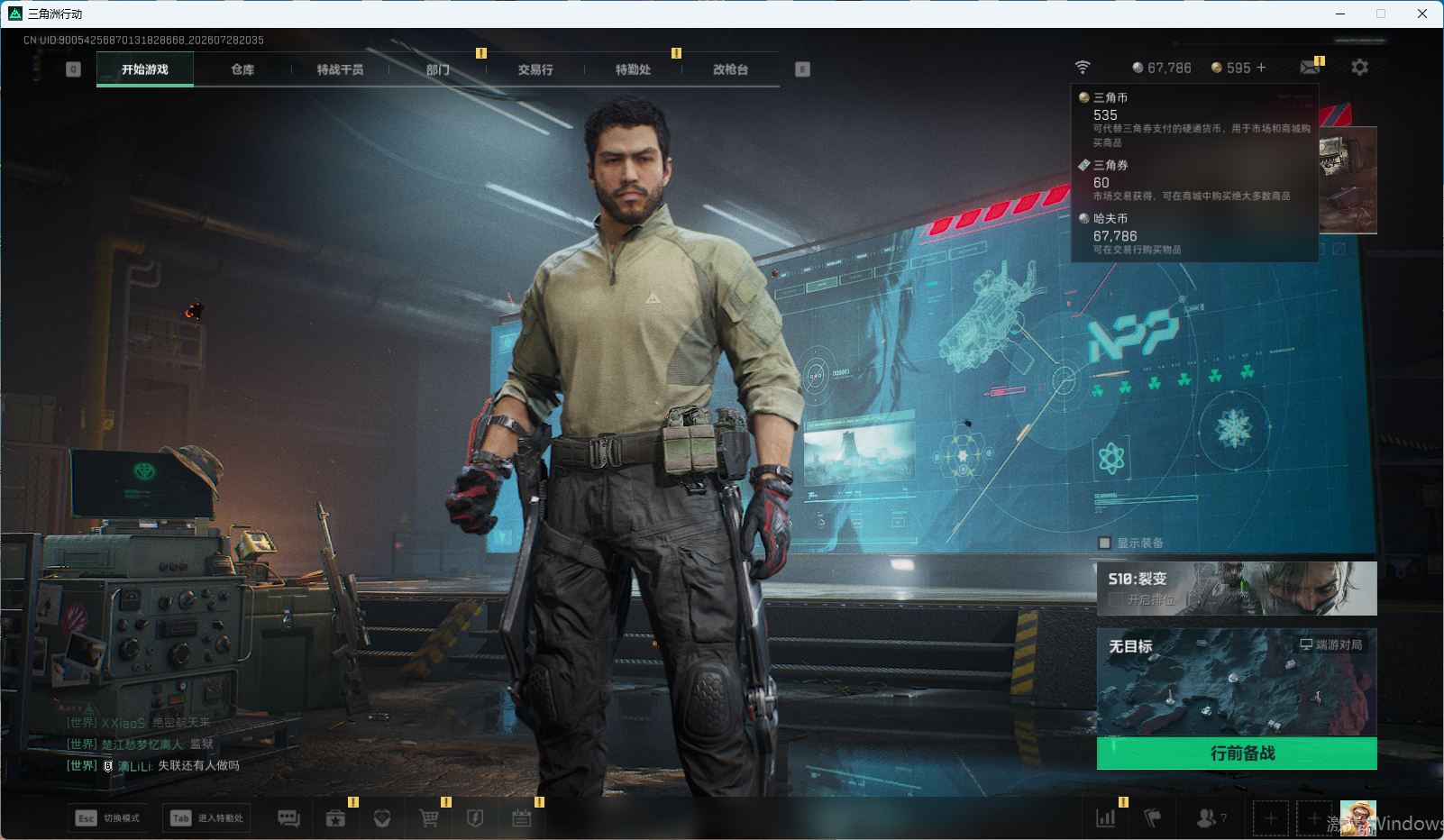
Task: Open the starred briefcase icon in bottom bar
Action: tap(335, 818)
